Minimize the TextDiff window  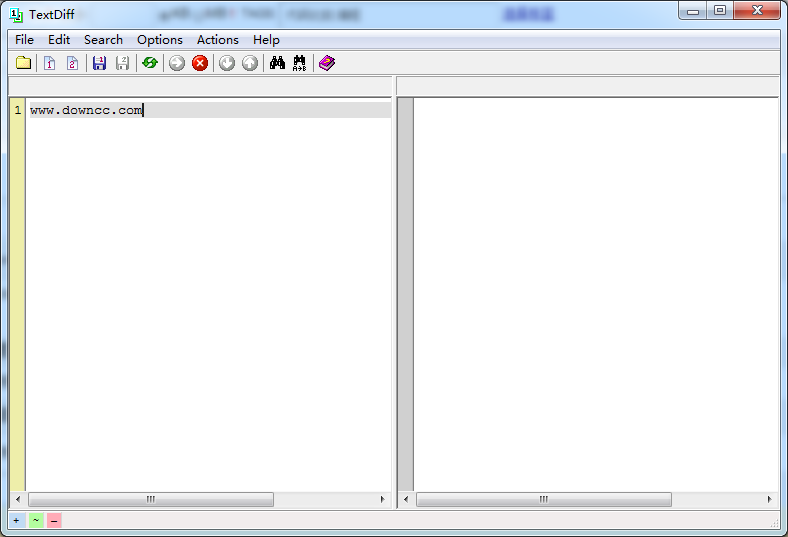pos(693,11)
